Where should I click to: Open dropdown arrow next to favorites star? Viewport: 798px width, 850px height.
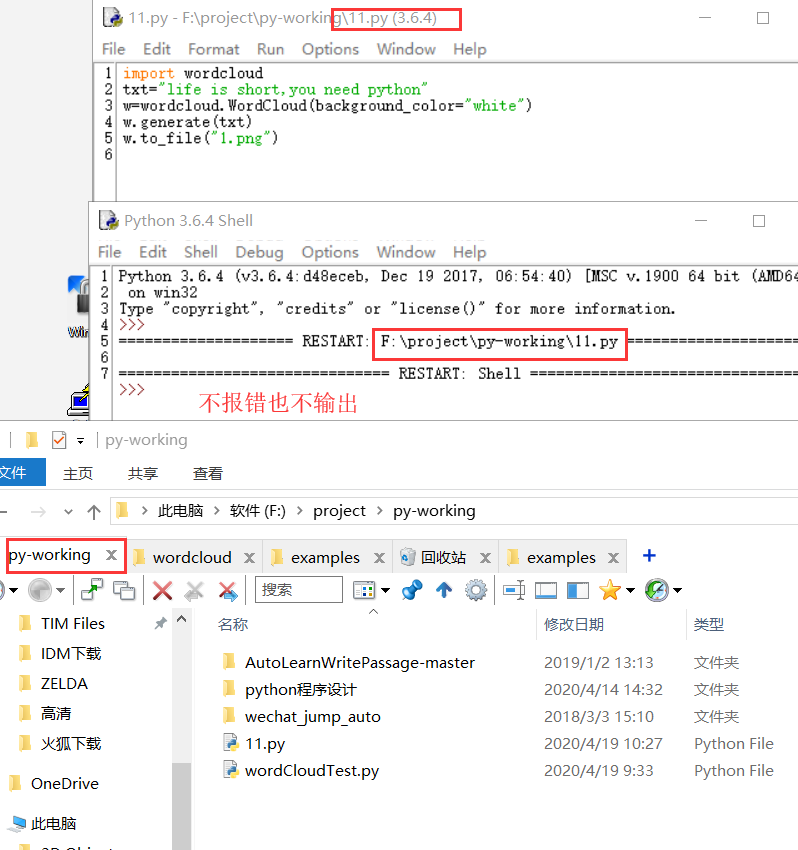pyautogui.click(x=630, y=591)
